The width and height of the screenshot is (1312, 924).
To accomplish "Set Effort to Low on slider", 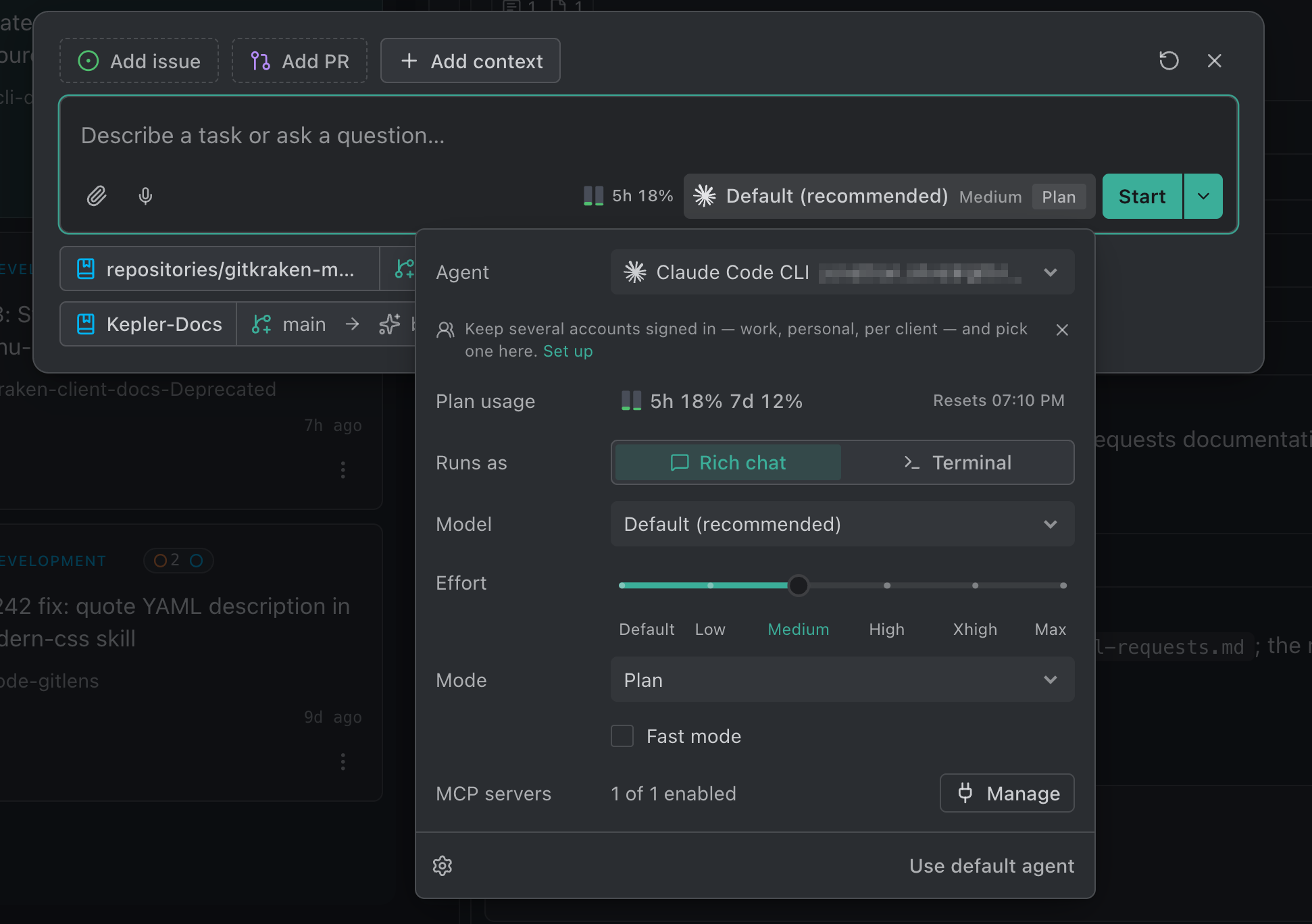I will [710, 586].
